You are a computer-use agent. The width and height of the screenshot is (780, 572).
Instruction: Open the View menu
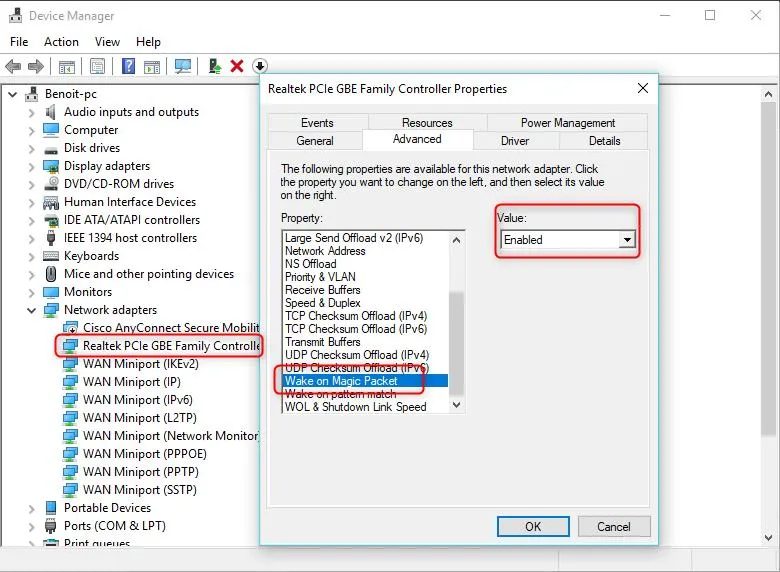[107, 42]
